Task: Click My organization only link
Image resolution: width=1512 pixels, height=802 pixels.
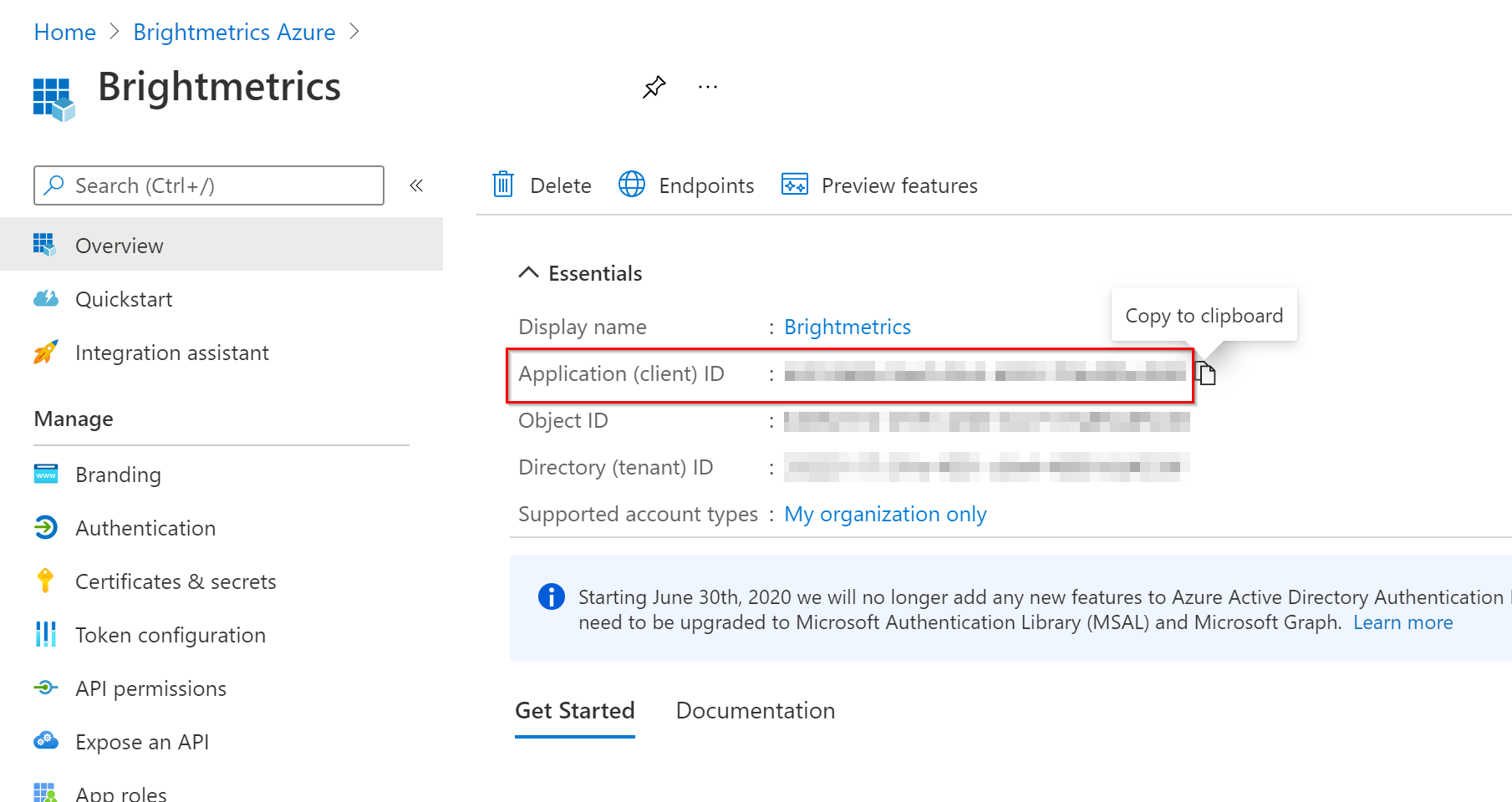Action: [x=885, y=514]
